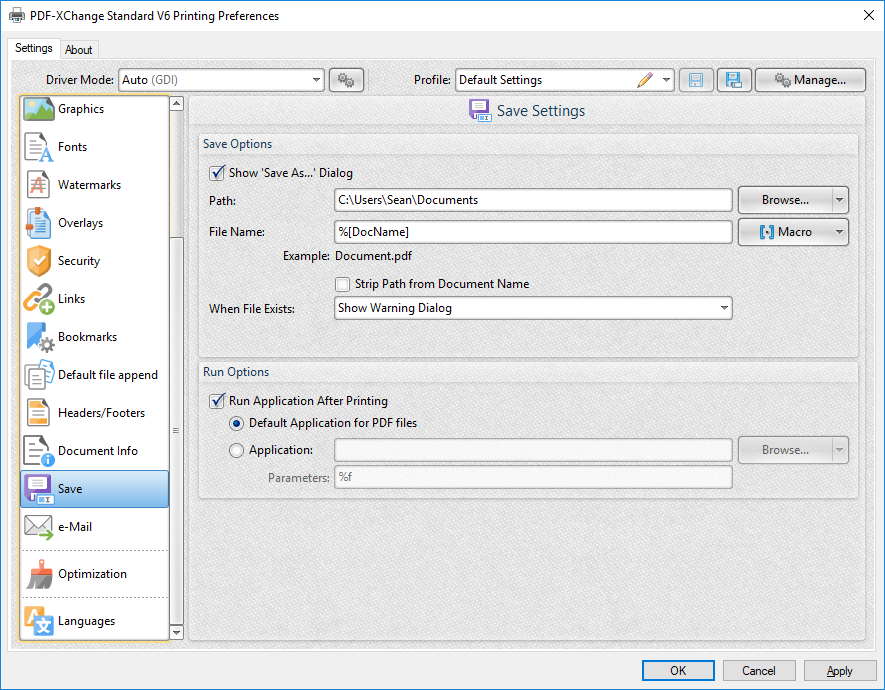This screenshot has height=690, width=885.
Task: Click the save profile floppy icon
Action: [x=696, y=80]
